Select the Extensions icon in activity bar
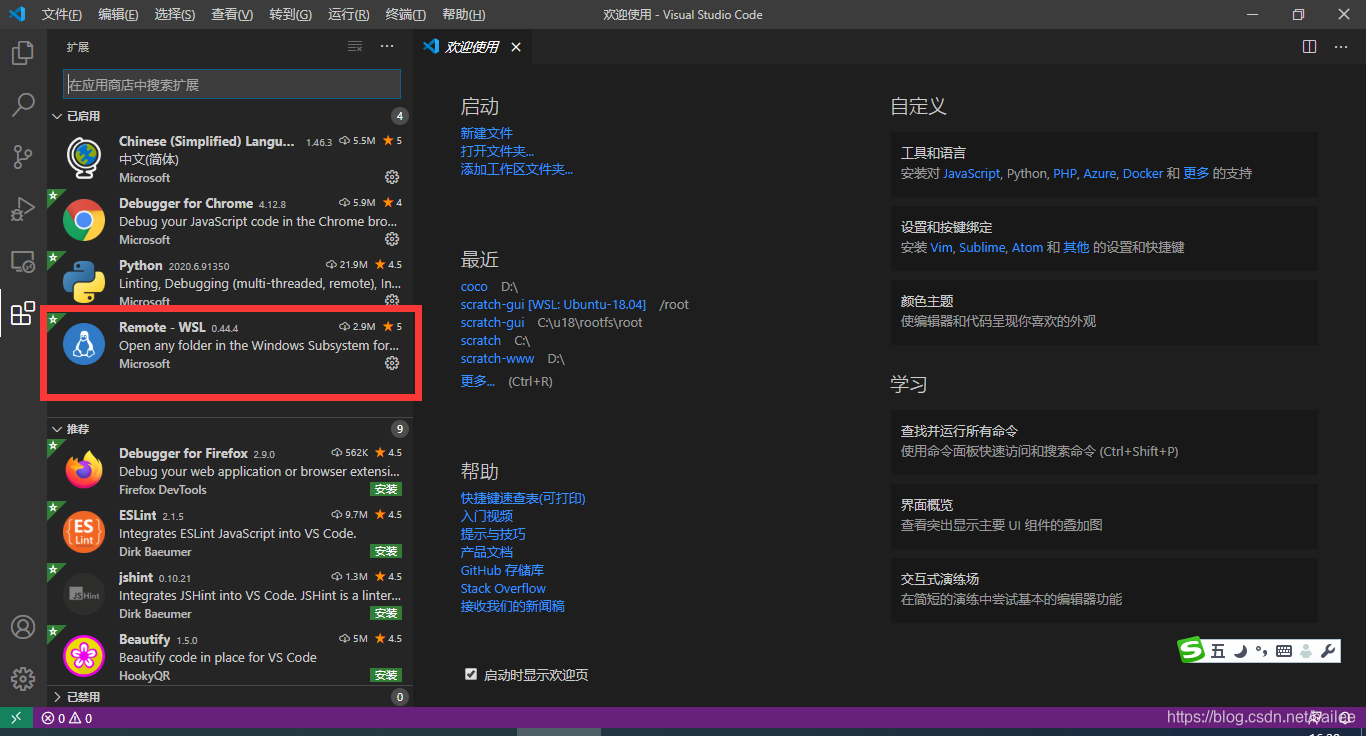The height and width of the screenshot is (736, 1366). (23, 314)
